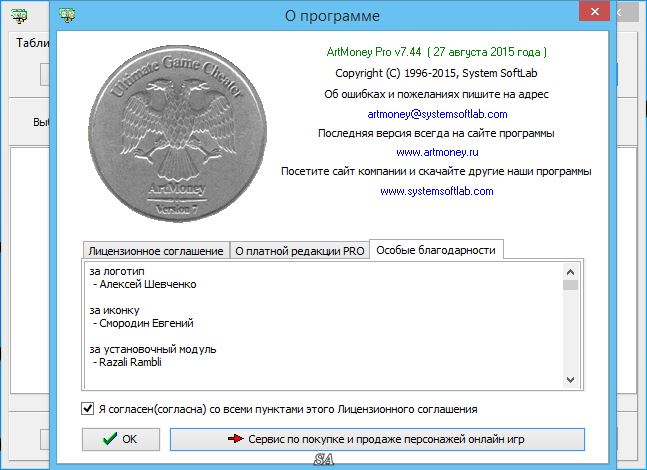The image size is (647, 470).
Task: Click the red arrow icon on service button
Action: tap(236, 439)
